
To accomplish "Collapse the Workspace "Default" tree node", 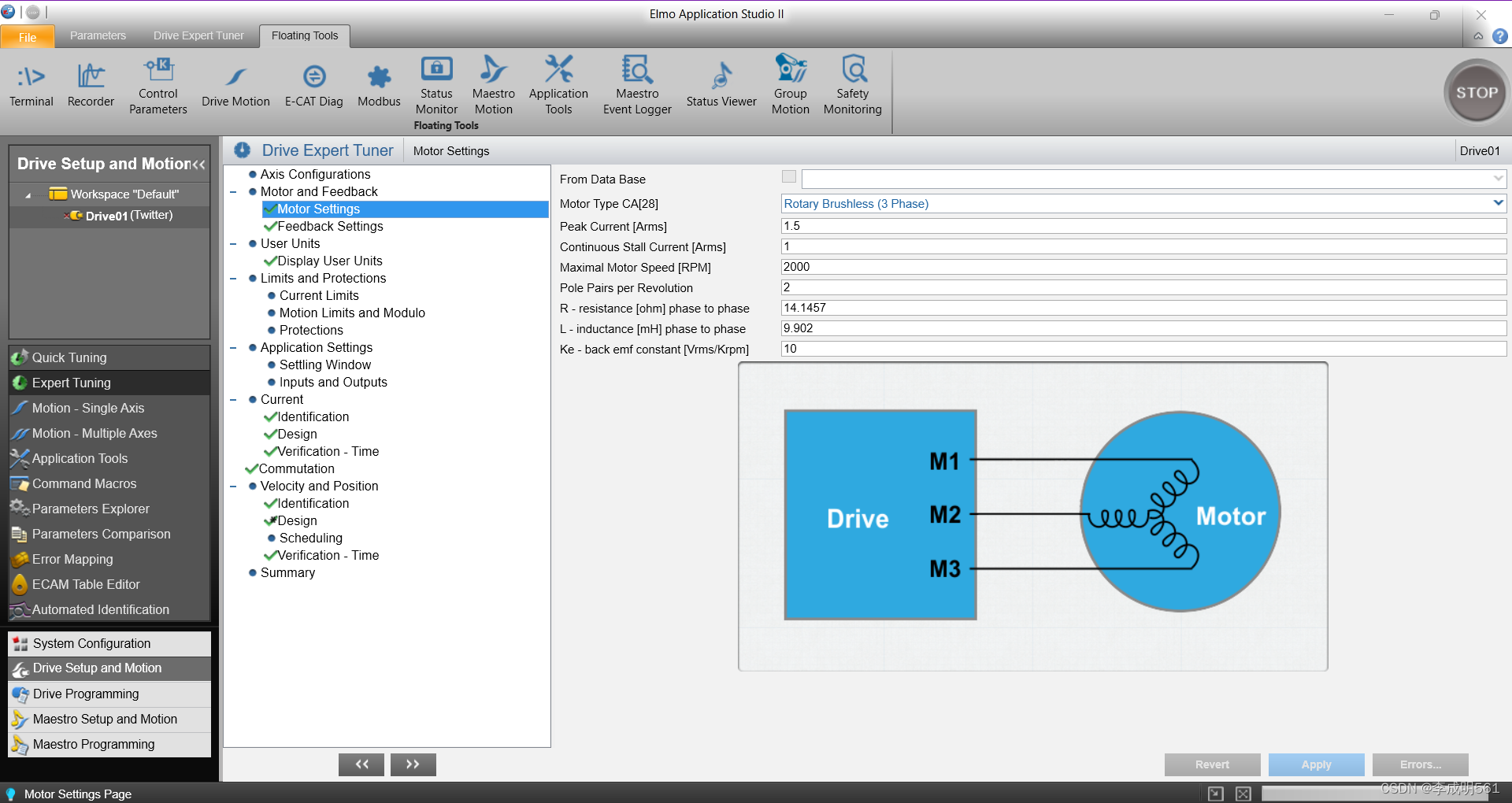I will (x=28, y=194).
